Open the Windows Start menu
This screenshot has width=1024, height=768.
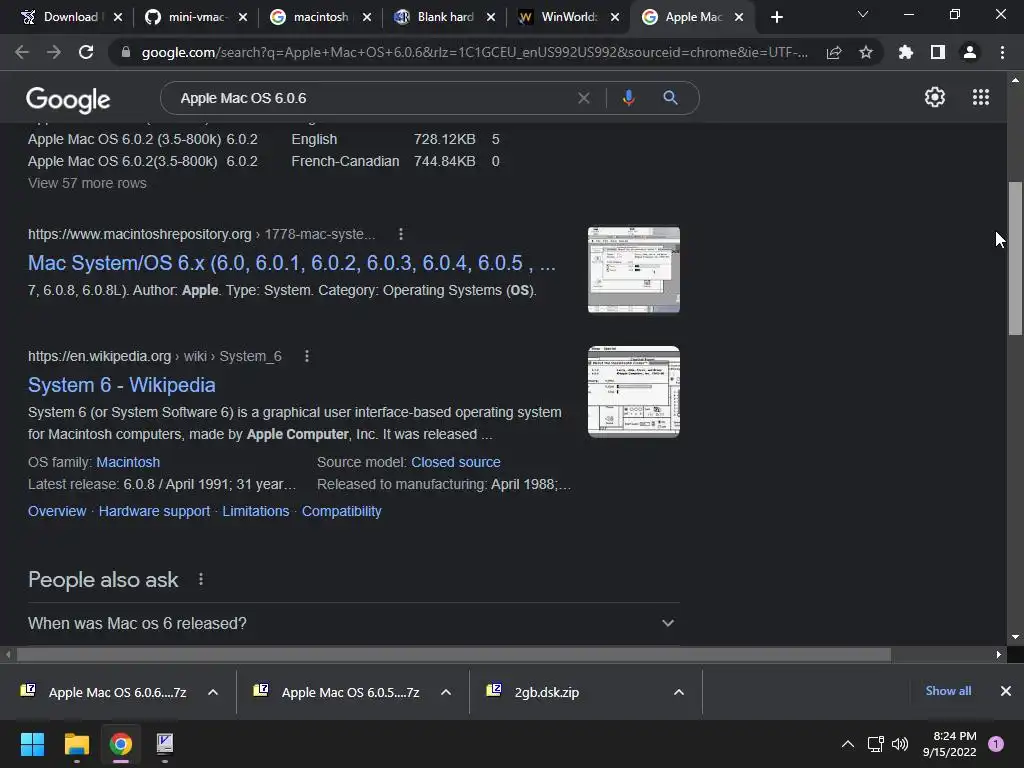32,744
